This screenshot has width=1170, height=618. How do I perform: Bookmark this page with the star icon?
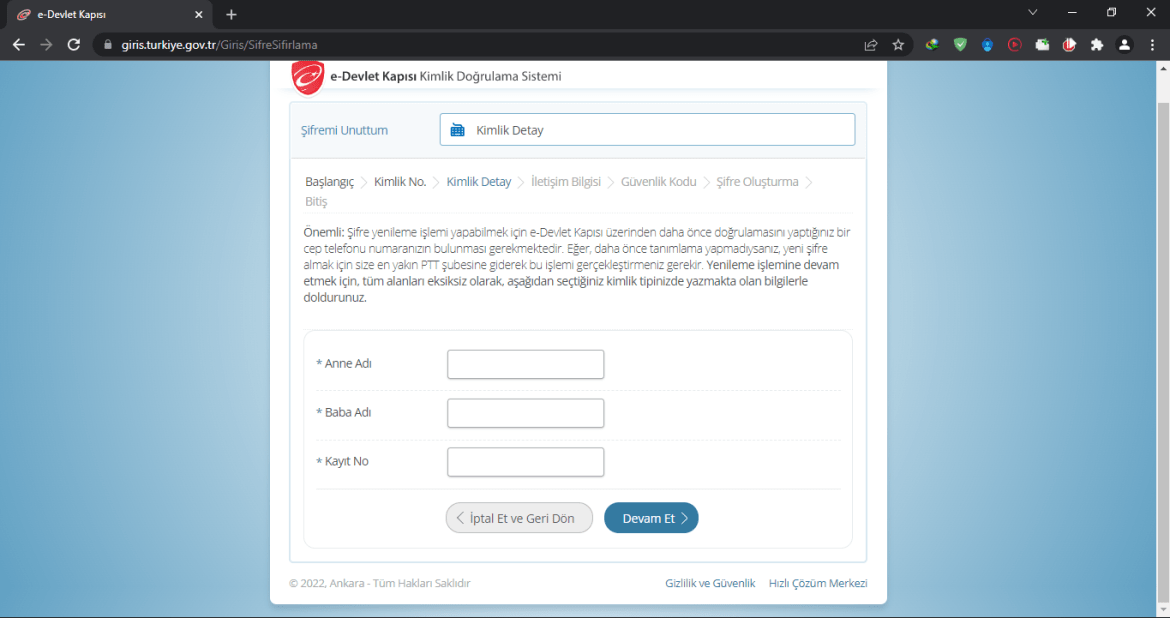tap(898, 45)
